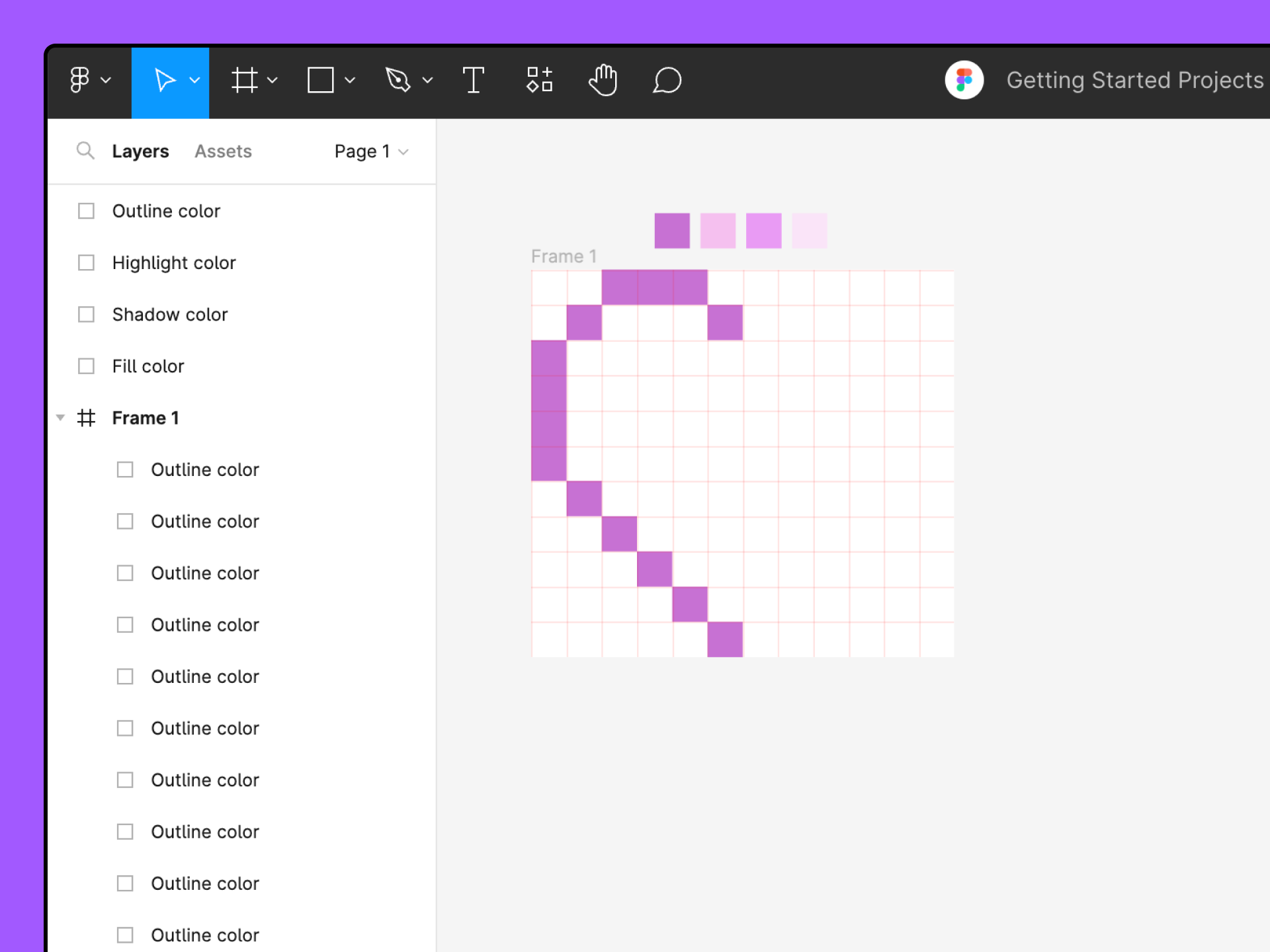Image resolution: width=1270 pixels, height=952 pixels.
Task: Select the Pen tool
Action: [x=398, y=81]
